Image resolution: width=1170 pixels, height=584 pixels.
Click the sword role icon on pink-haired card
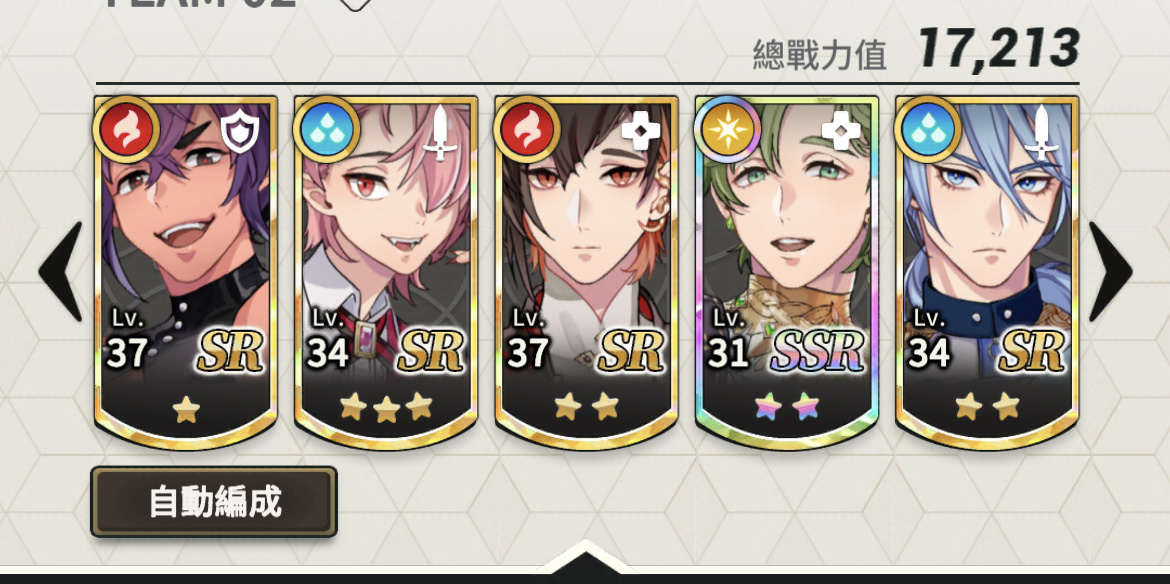[440, 132]
